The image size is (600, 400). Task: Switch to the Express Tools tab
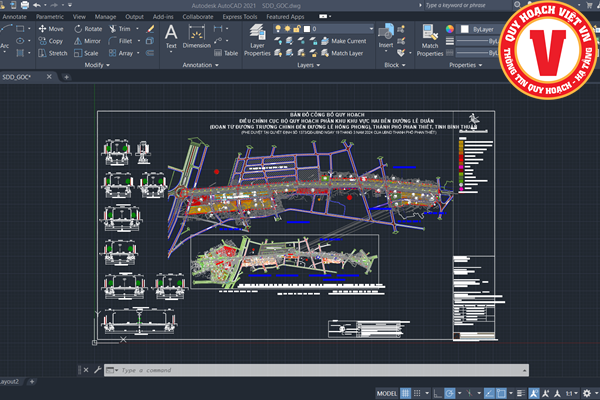pyautogui.click(x=239, y=17)
